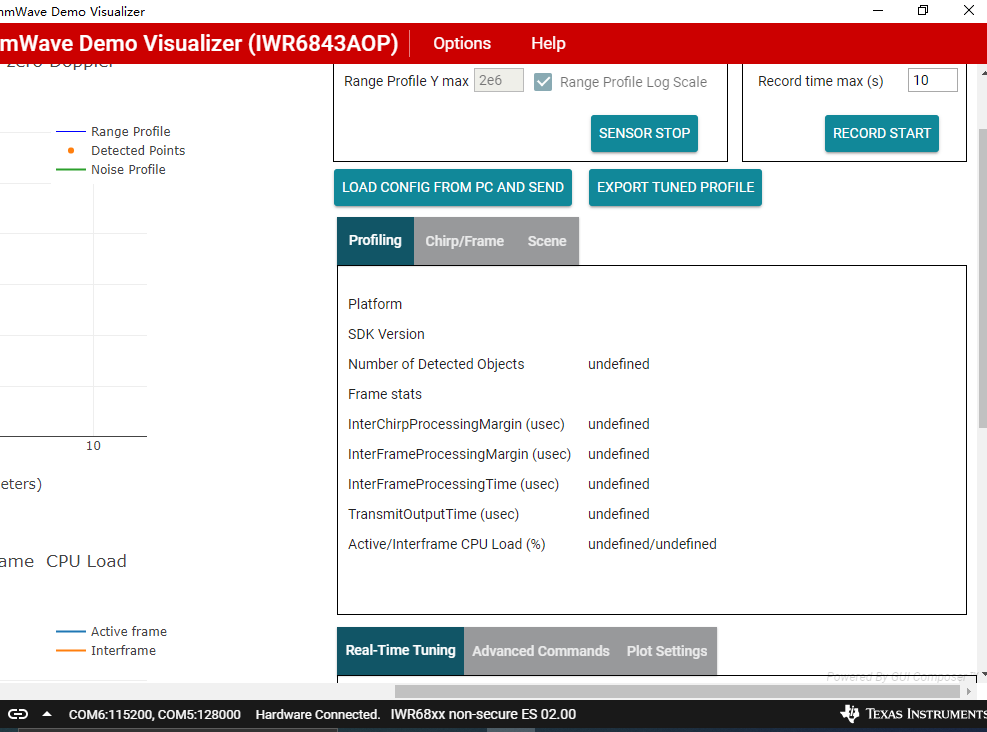Click the vertical scrollbar thumb
This screenshot has height=732, width=987.
[983, 278]
